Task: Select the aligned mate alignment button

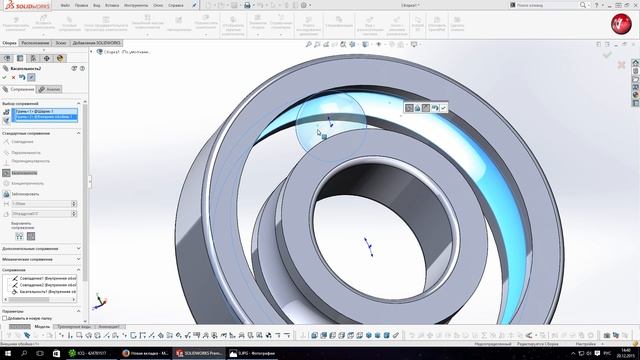Action: (19, 236)
